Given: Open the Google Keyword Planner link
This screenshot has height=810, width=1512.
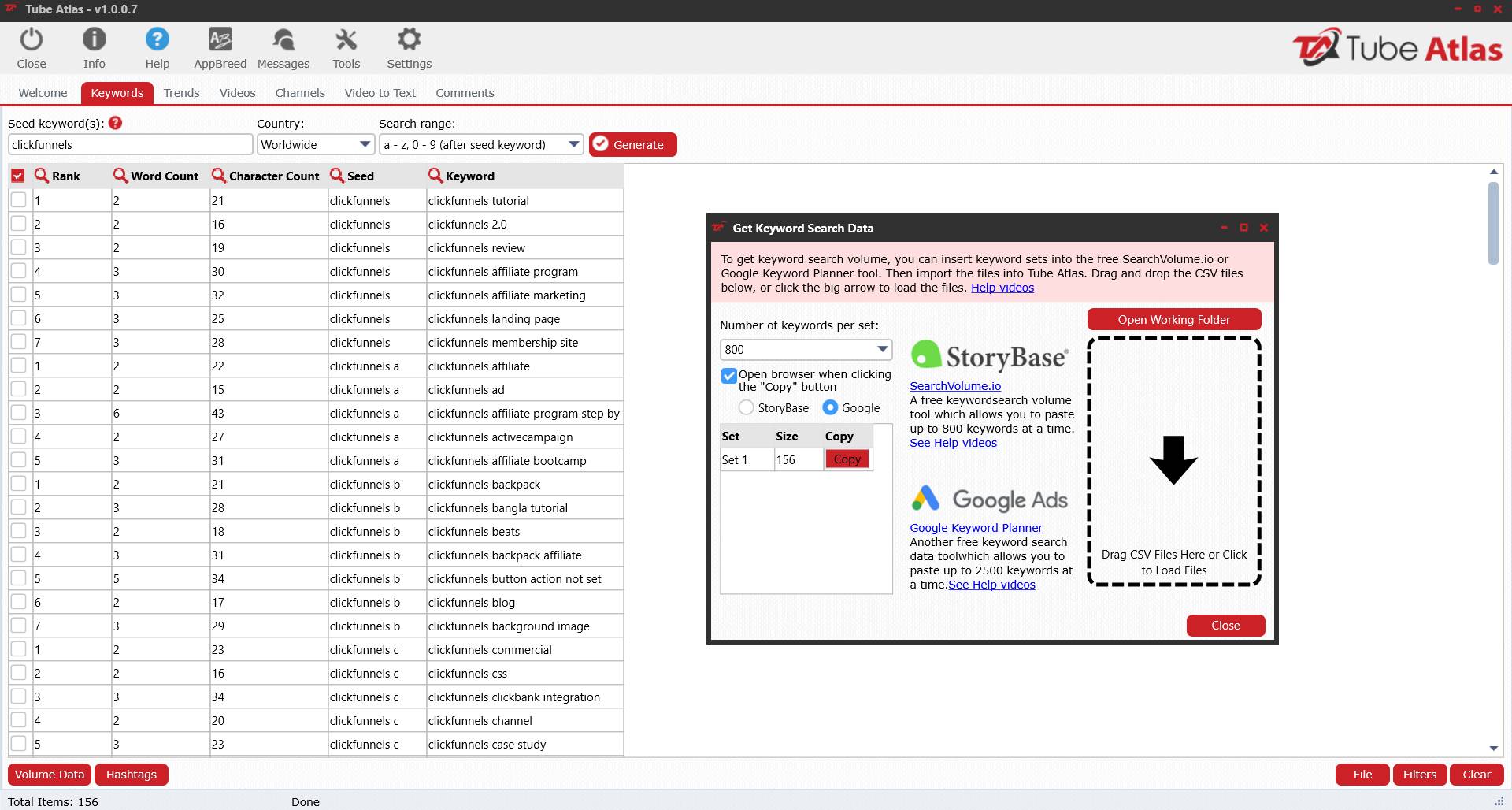Looking at the screenshot, I should coord(976,528).
